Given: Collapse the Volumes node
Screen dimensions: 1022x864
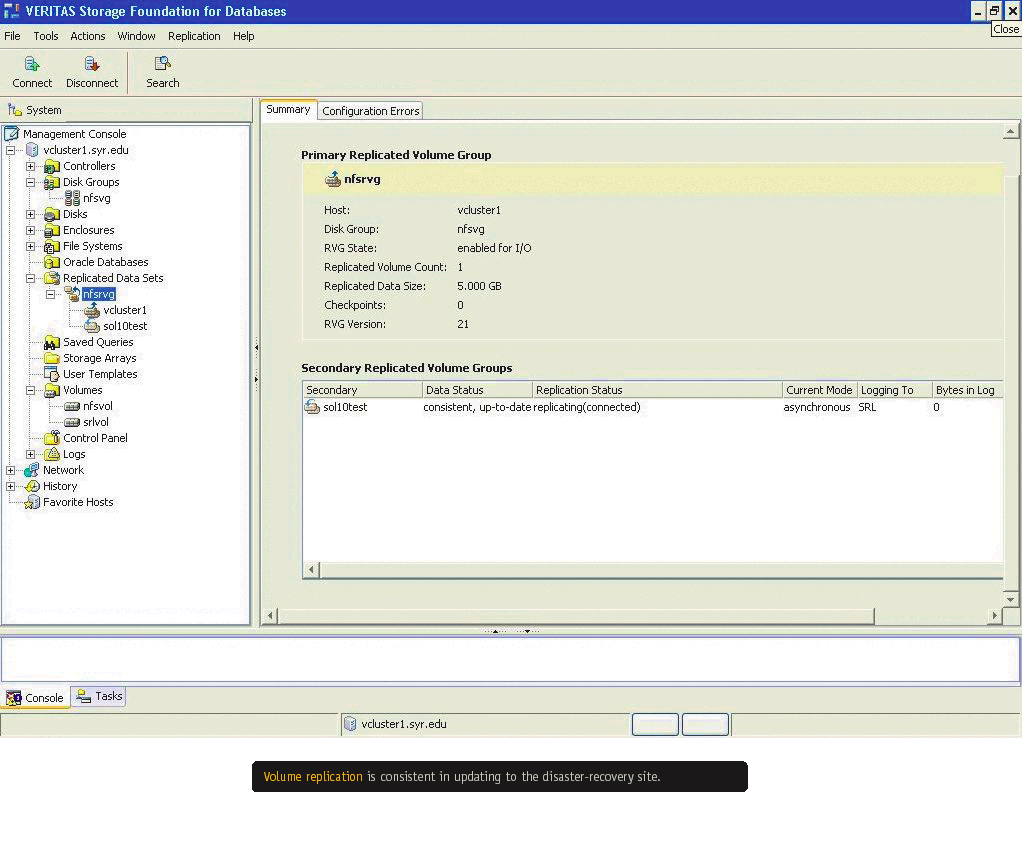Looking at the screenshot, I should (x=31, y=390).
